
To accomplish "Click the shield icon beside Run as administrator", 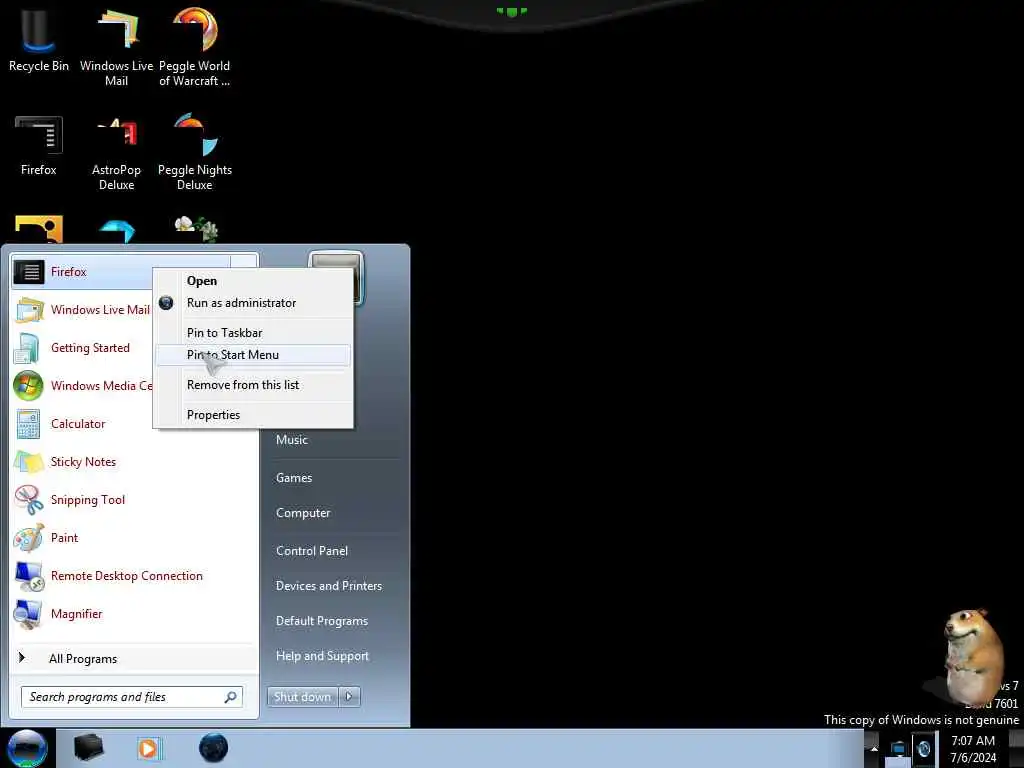I will (166, 303).
